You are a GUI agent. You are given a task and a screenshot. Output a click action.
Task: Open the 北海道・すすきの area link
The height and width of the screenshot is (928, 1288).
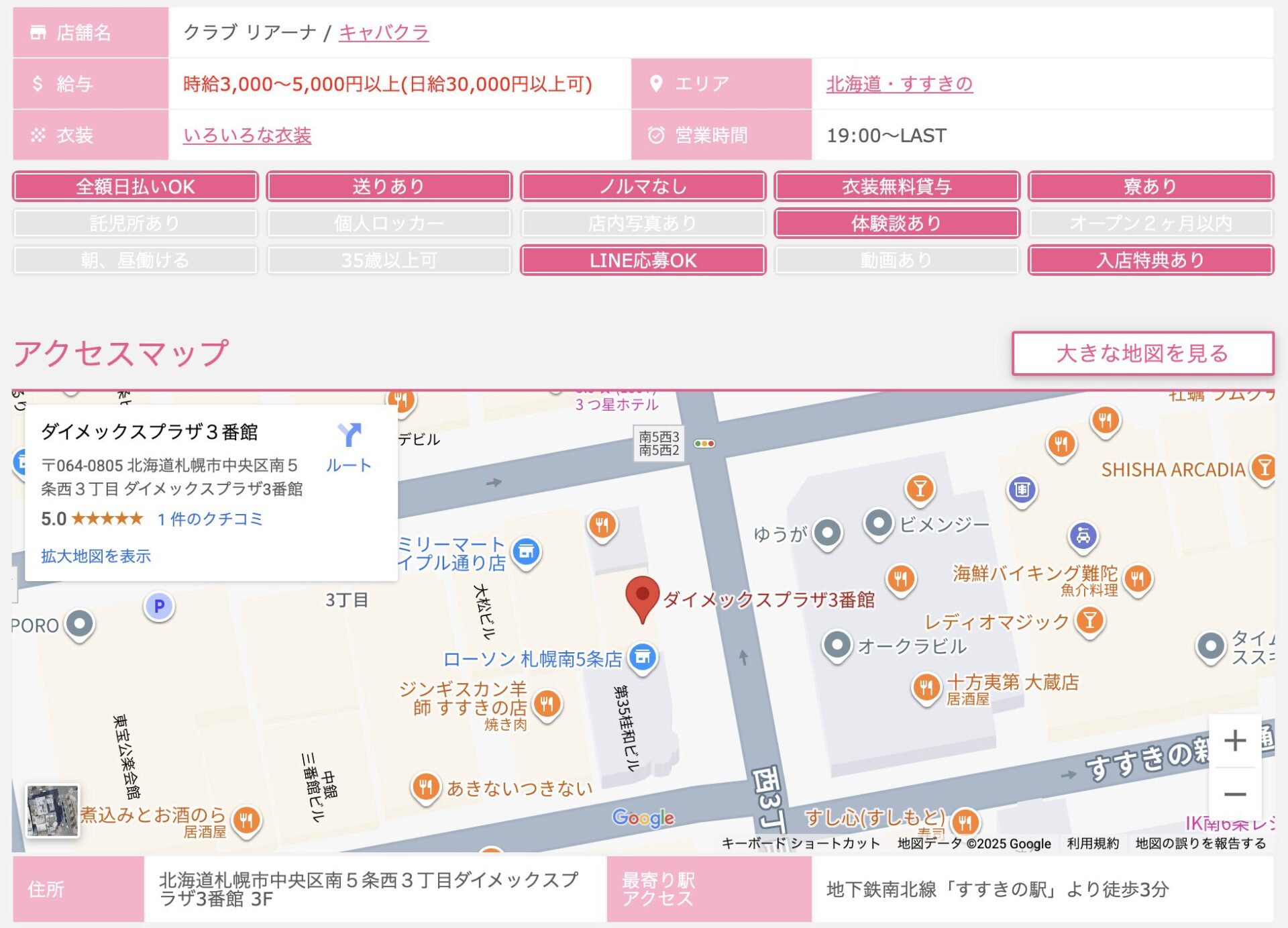pos(899,84)
